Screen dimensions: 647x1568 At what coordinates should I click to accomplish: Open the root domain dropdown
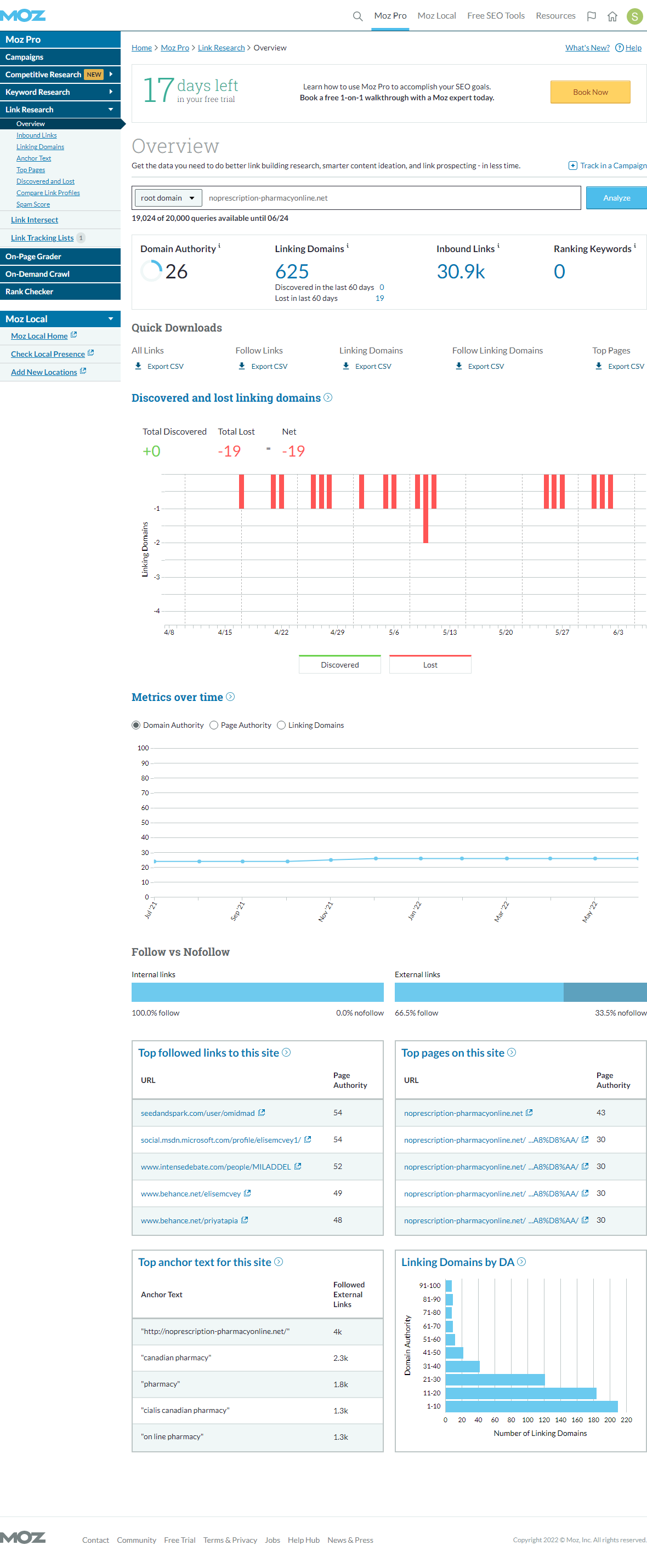point(168,198)
